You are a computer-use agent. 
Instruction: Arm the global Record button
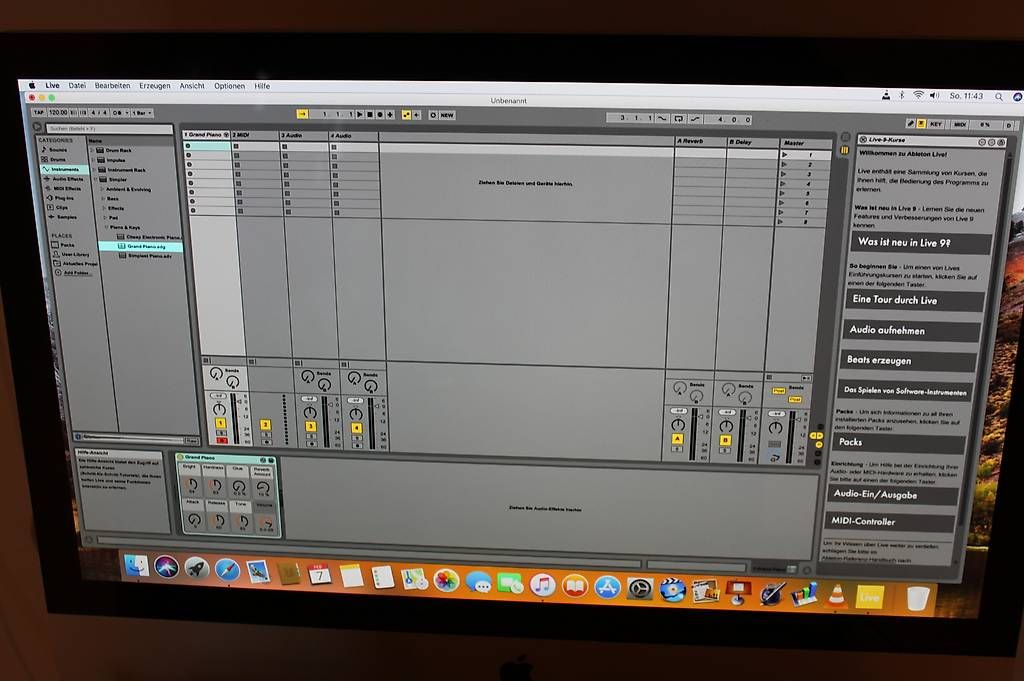tap(380, 114)
